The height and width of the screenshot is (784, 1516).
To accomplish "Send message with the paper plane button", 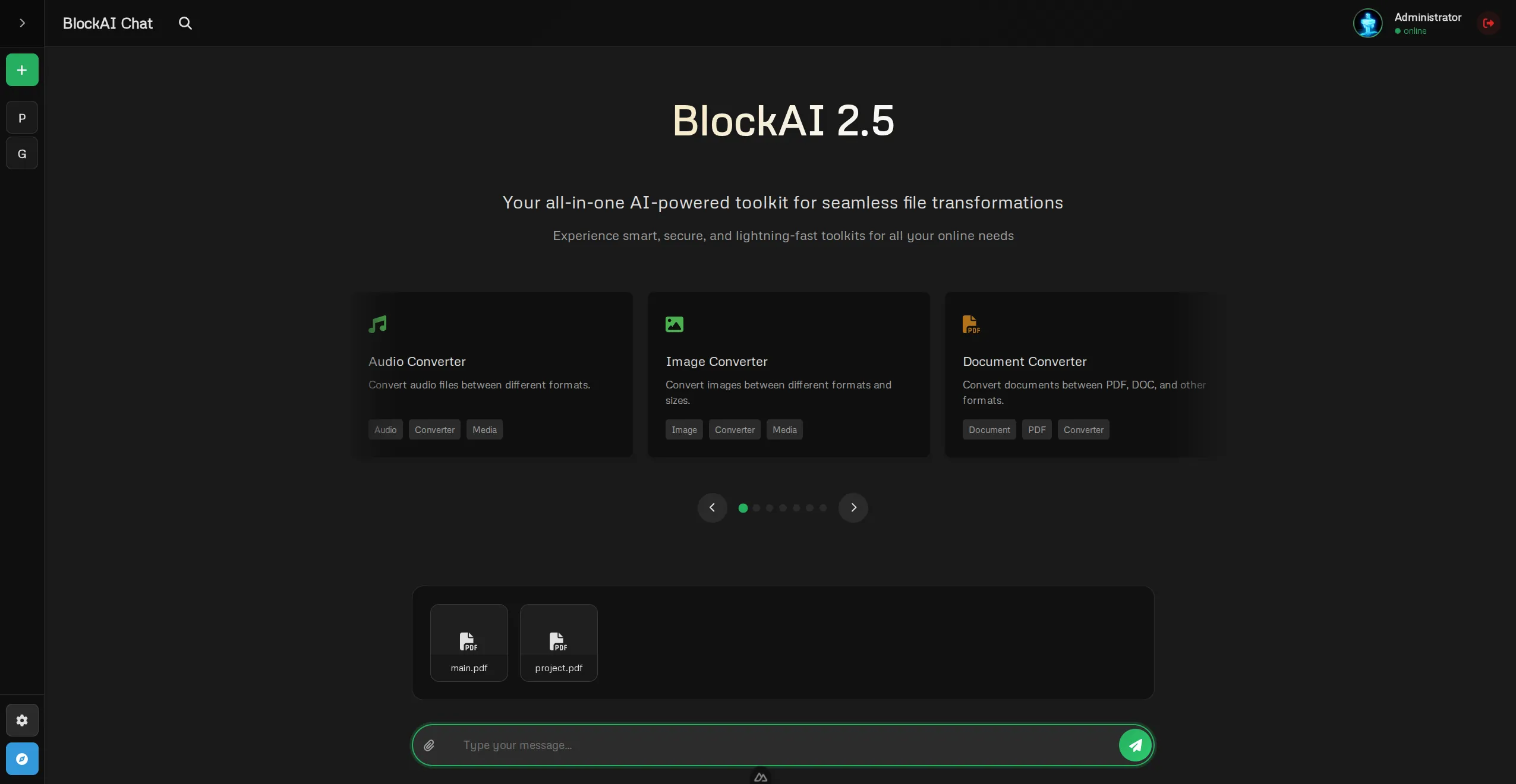I will [x=1135, y=745].
